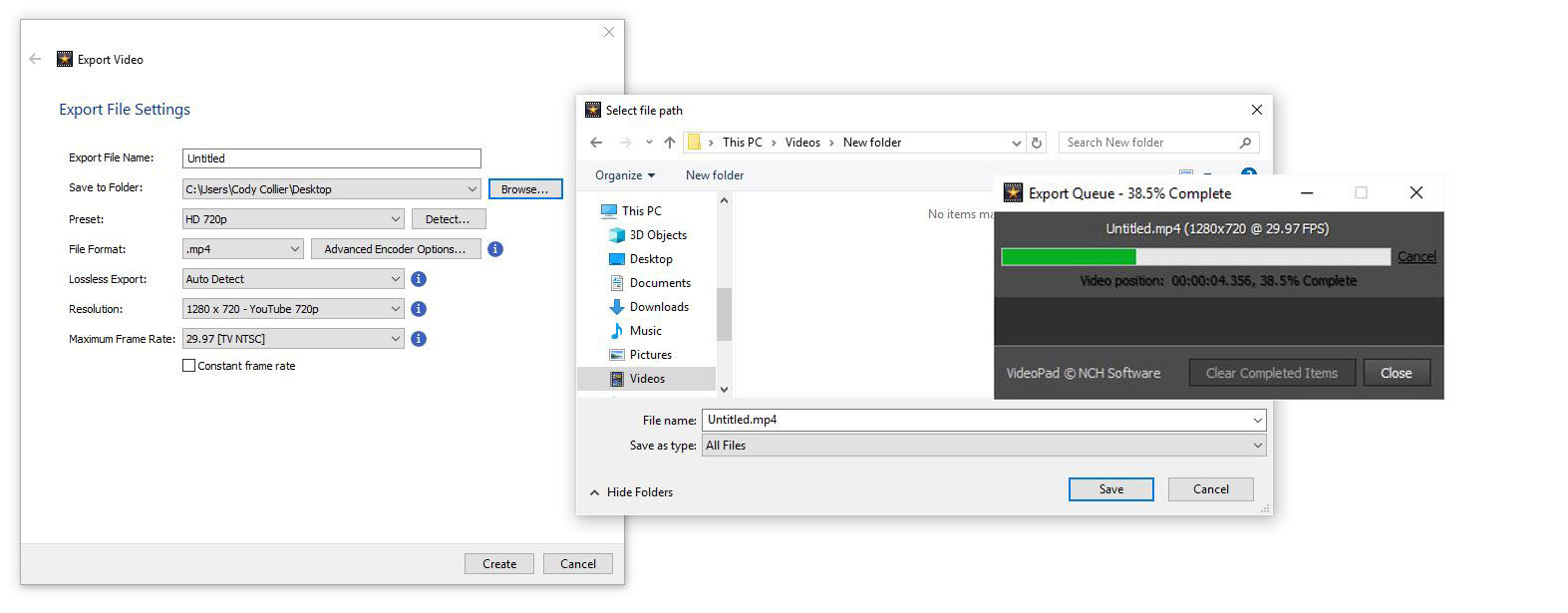Click the VideoPad icon beside Export Video title
The height and width of the screenshot is (613, 1568).
[x=65, y=59]
